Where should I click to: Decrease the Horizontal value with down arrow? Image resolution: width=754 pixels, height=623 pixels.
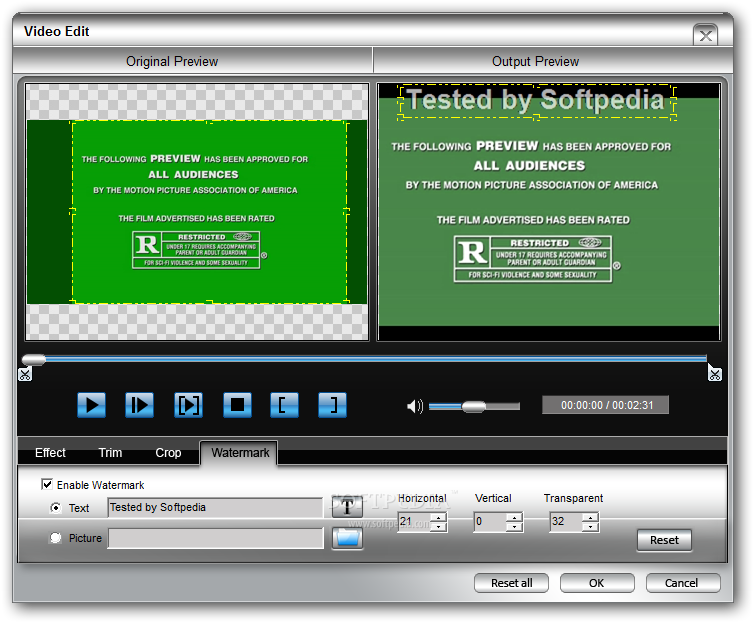click(x=439, y=527)
